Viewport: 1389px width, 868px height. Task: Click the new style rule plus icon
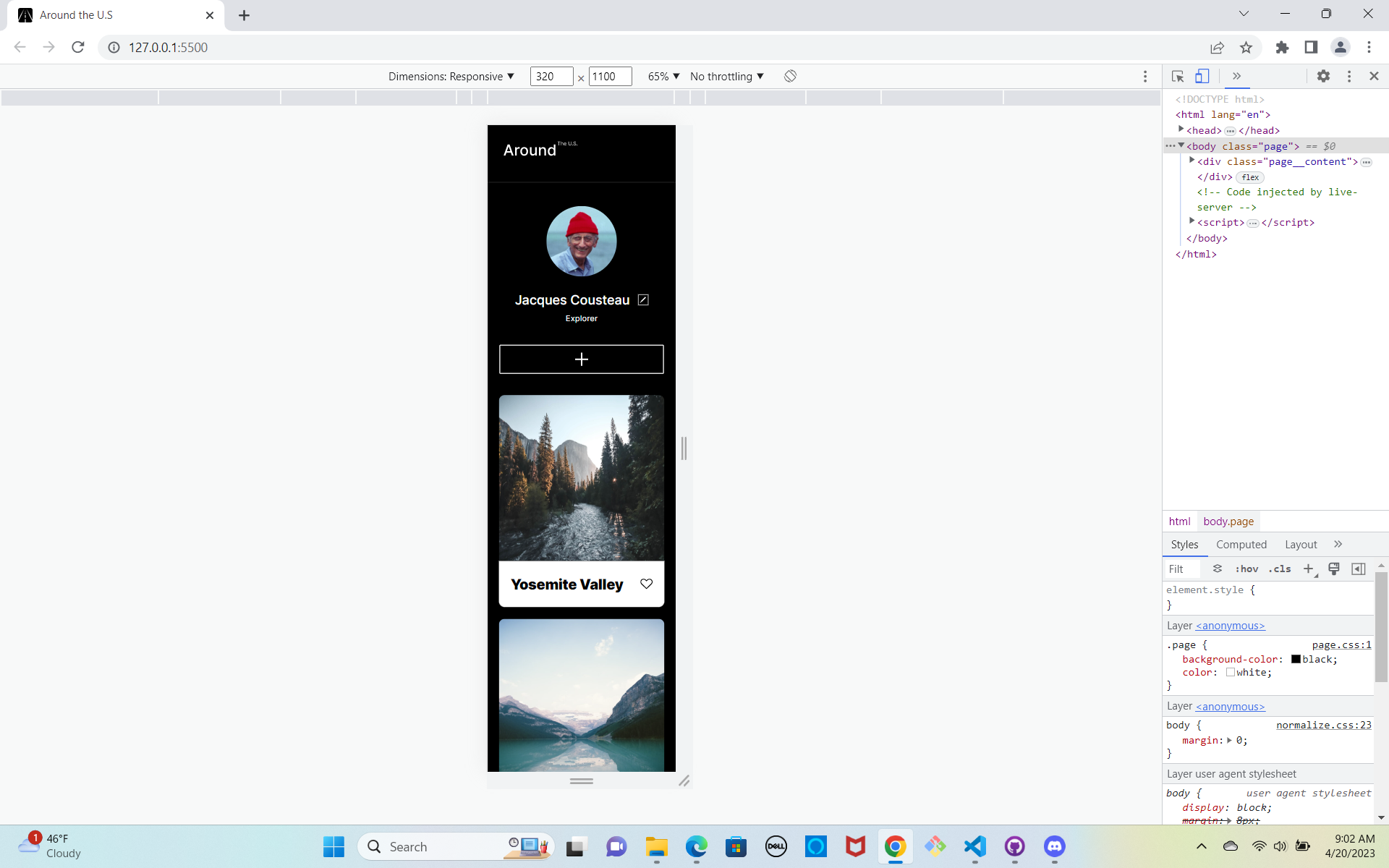tap(1308, 569)
